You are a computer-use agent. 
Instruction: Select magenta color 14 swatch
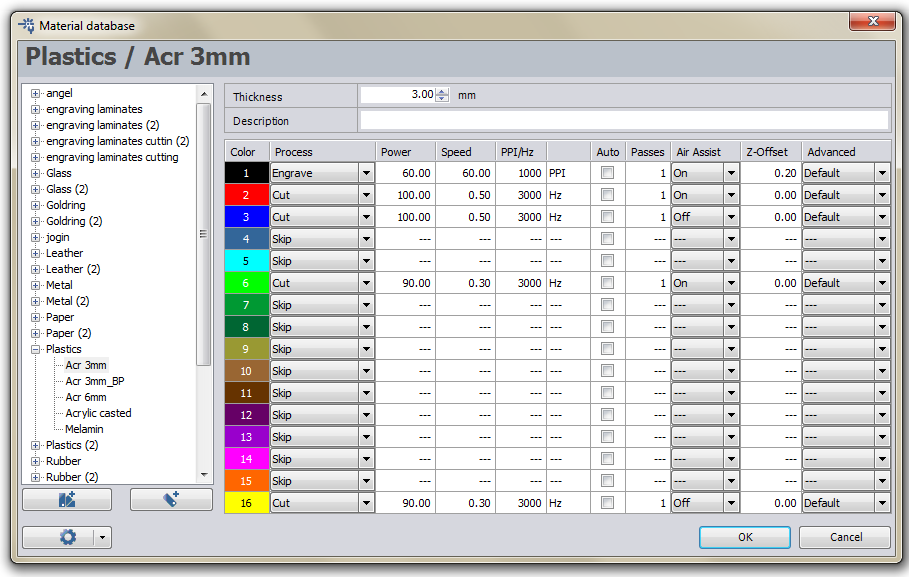point(246,459)
